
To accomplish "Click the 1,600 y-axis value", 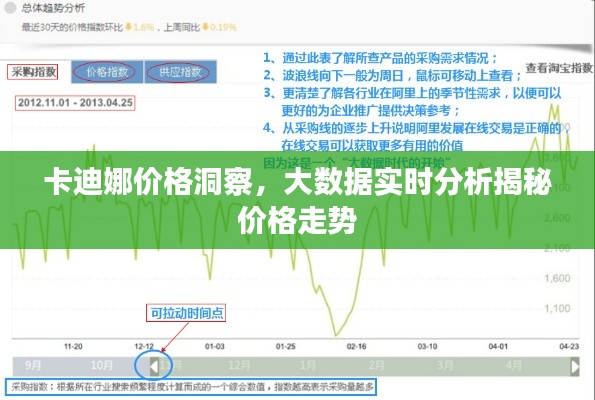I will click(557, 278).
